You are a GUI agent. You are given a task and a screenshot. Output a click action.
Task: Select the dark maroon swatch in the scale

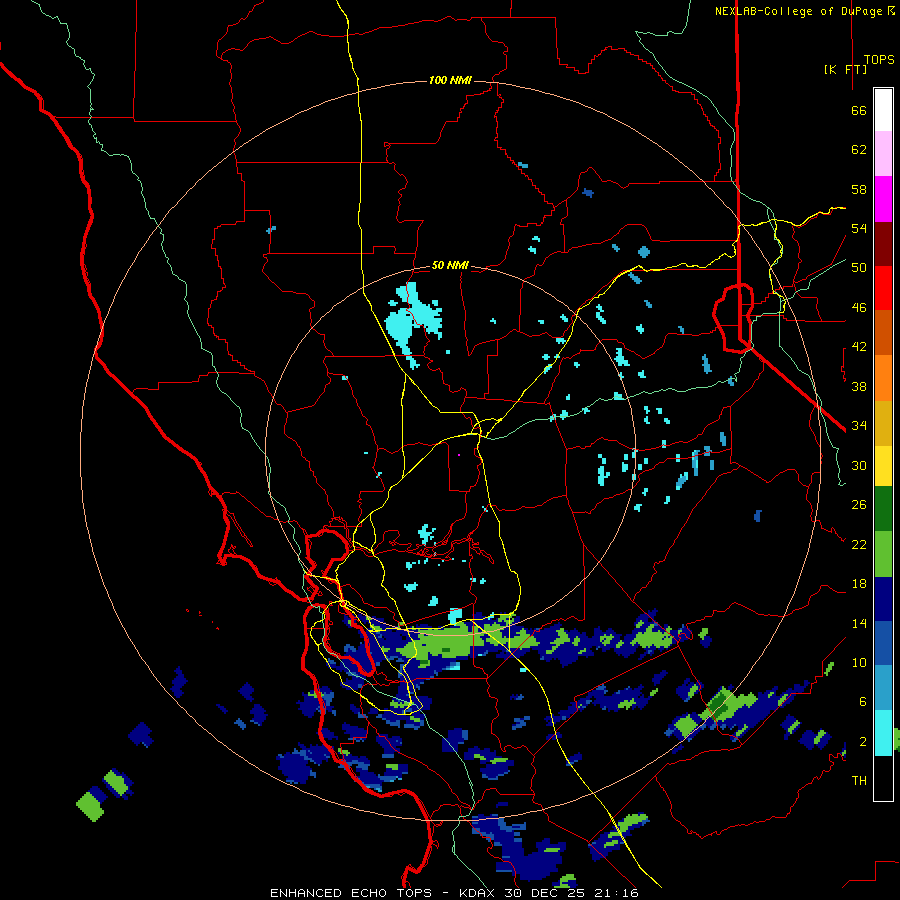tap(883, 243)
